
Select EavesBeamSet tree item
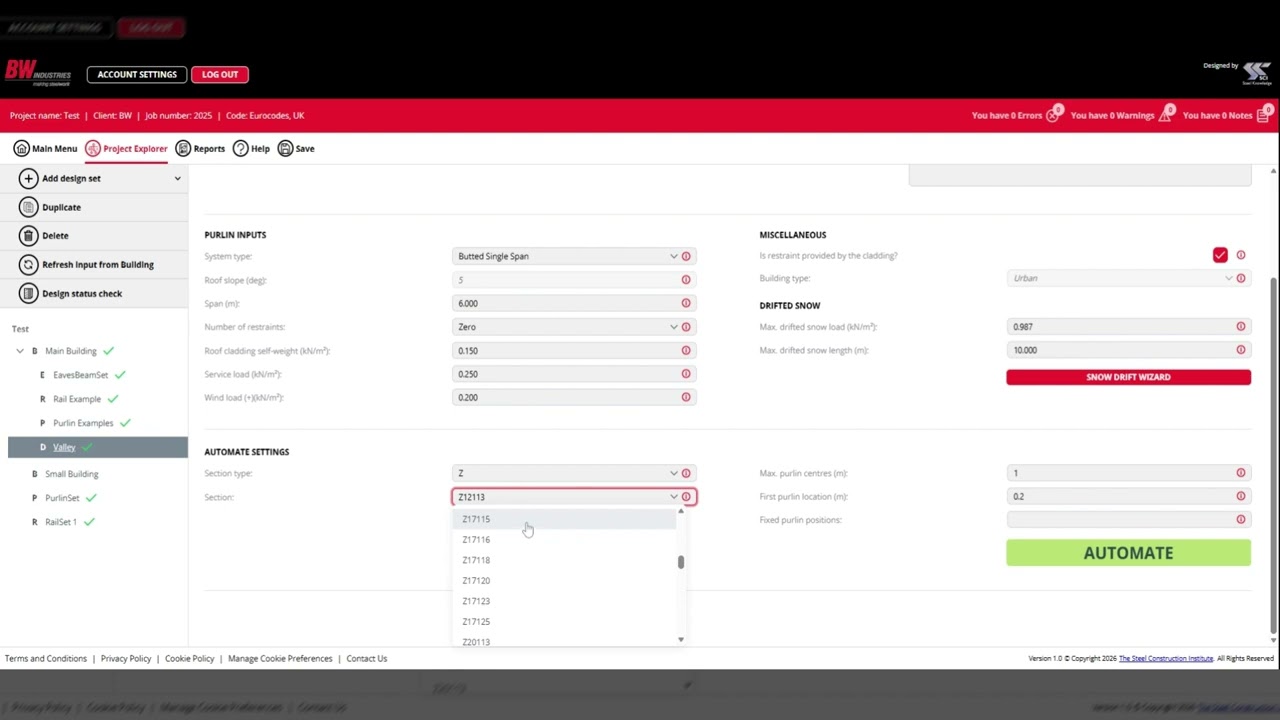(80, 375)
